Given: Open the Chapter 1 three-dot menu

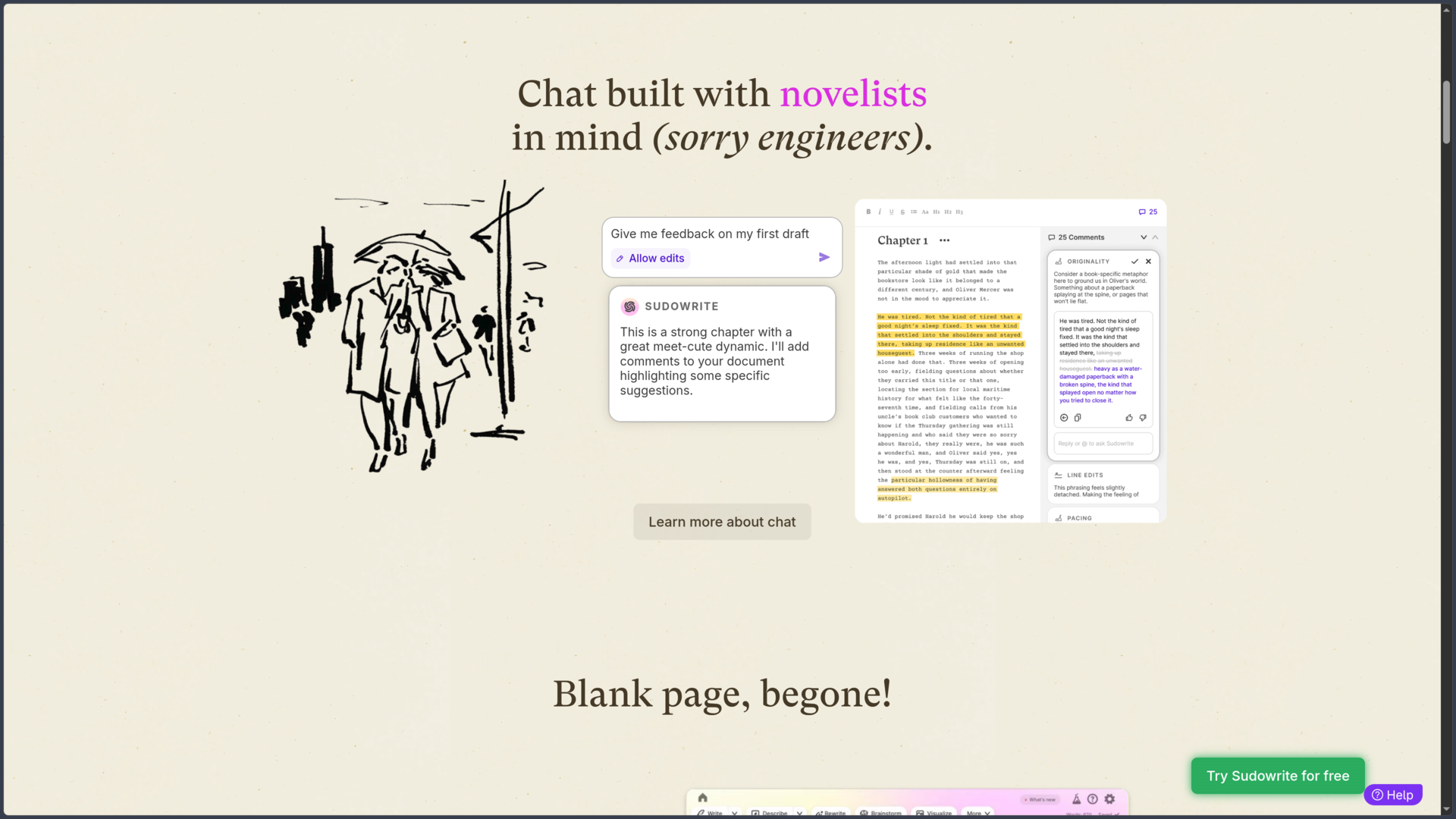Looking at the screenshot, I should (x=944, y=240).
